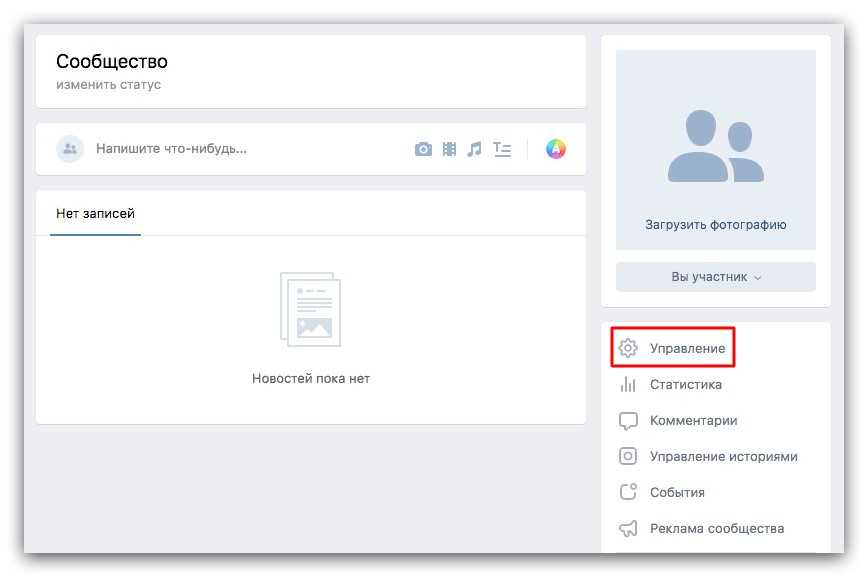The height and width of the screenshot is (577, 868).
Task: Click the empty news placeholder illustration
Action: pyautogui.click(x=311, y=309)
